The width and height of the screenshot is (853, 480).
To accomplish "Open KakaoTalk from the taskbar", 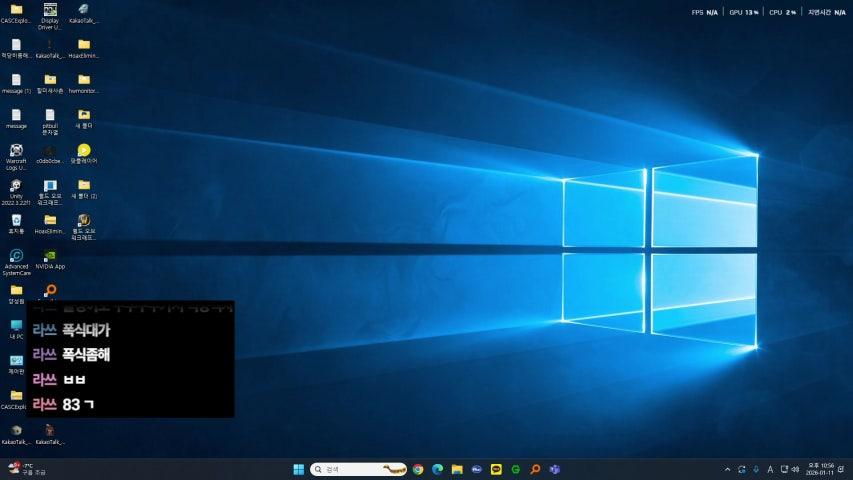I will [495, 469].
